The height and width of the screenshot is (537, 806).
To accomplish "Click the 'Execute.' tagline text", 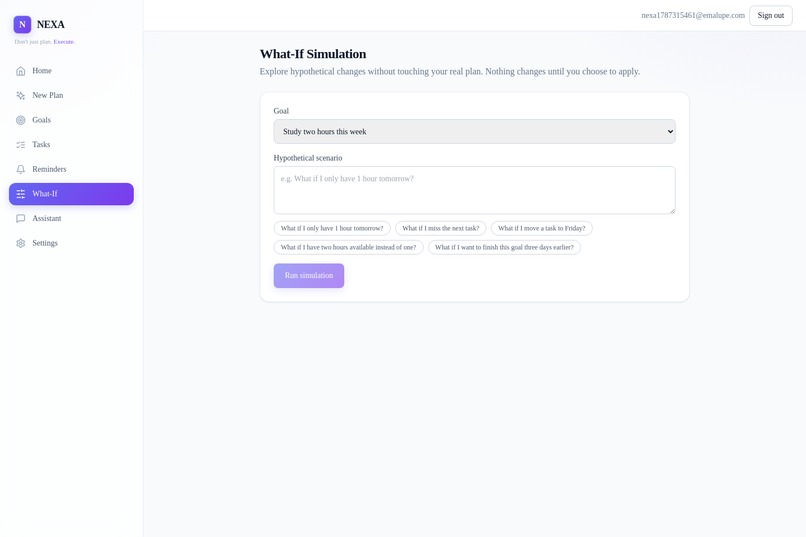I will click(64, 42).
